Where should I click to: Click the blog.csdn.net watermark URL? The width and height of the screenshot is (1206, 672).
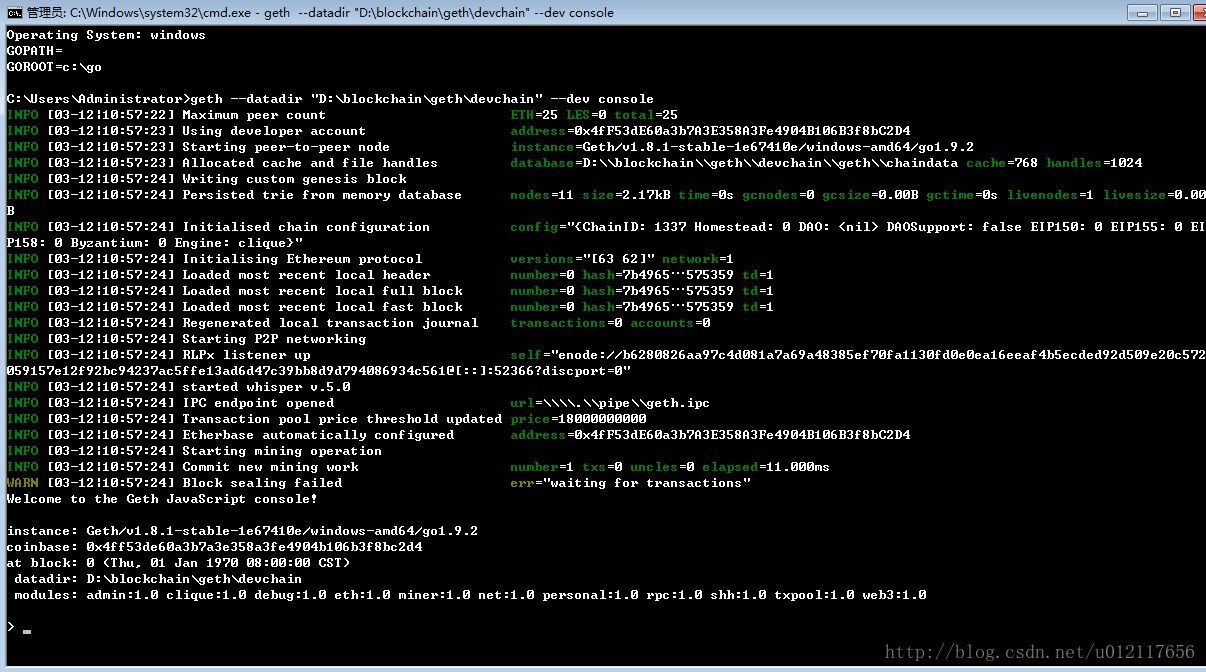(x=1040, y=652)
